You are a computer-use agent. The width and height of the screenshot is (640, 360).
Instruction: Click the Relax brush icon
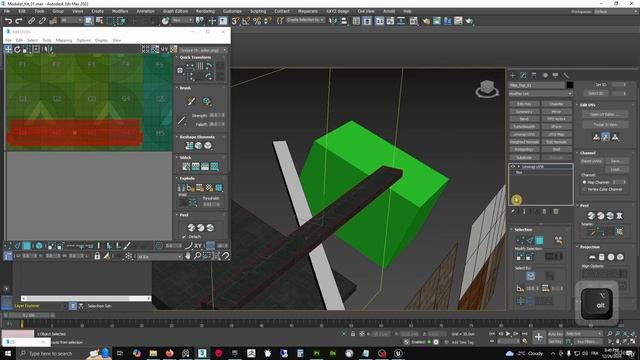(207, 101)
